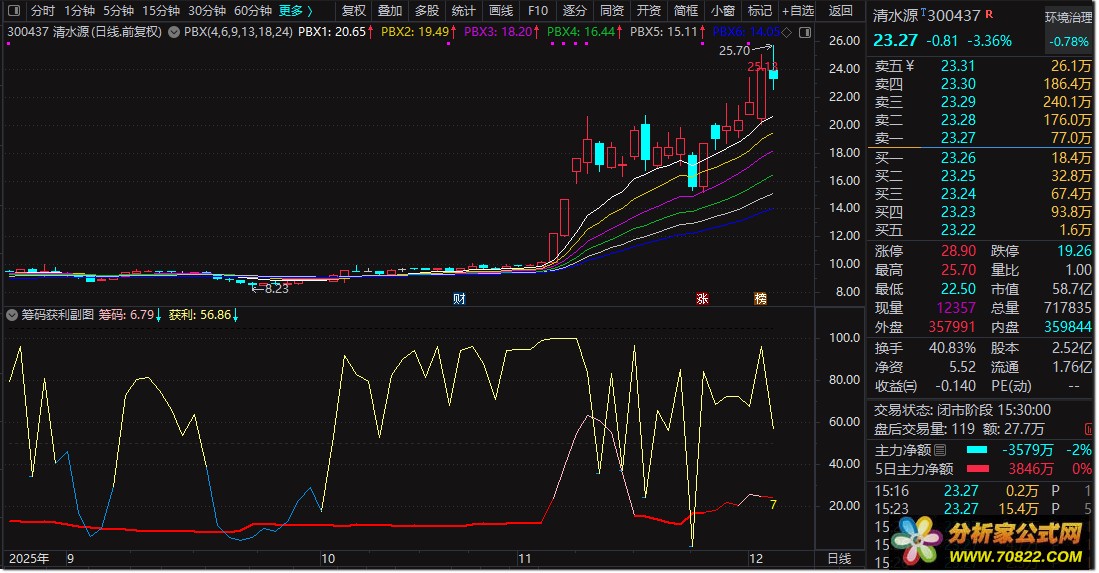1099x573 pixels.
Task: Click the current price 23.27 in quote header
Action: click(895, 41)
